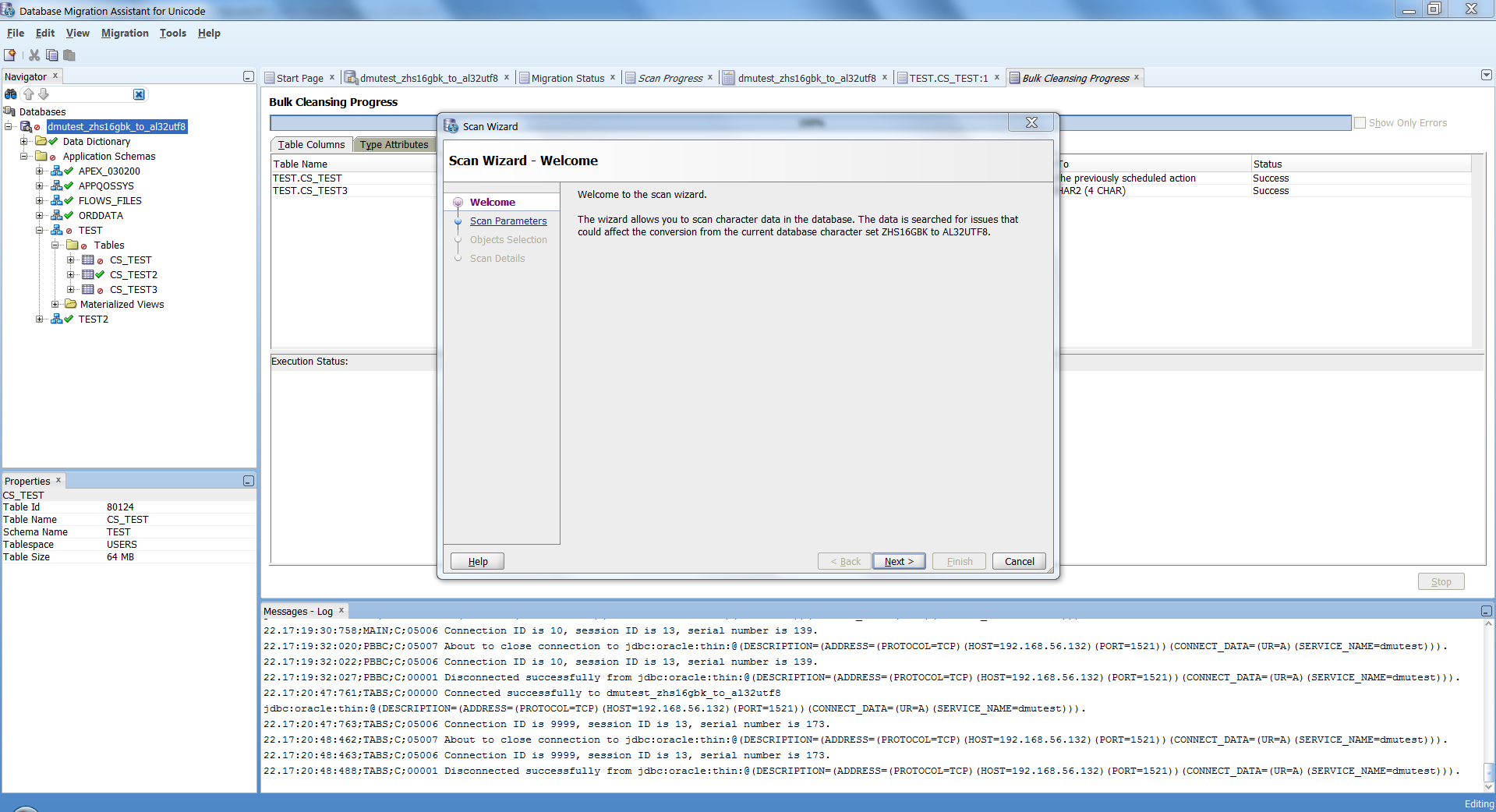Collapse the Tables folder node
Viewport: 1496px width, 812px height.
tap(55, 245)
